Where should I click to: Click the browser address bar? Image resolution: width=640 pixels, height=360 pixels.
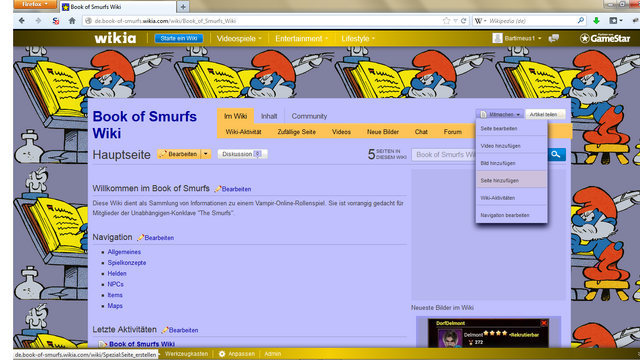point(261,21)
